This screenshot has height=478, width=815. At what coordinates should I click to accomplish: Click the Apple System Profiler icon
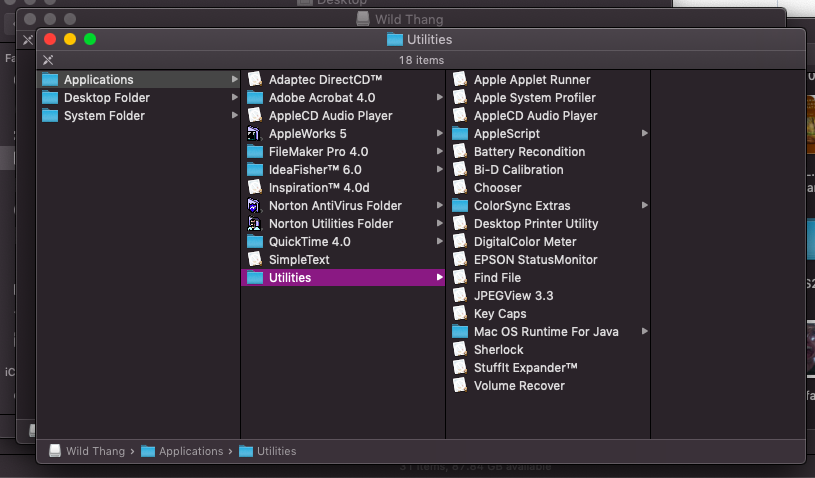tap(459, 98)
